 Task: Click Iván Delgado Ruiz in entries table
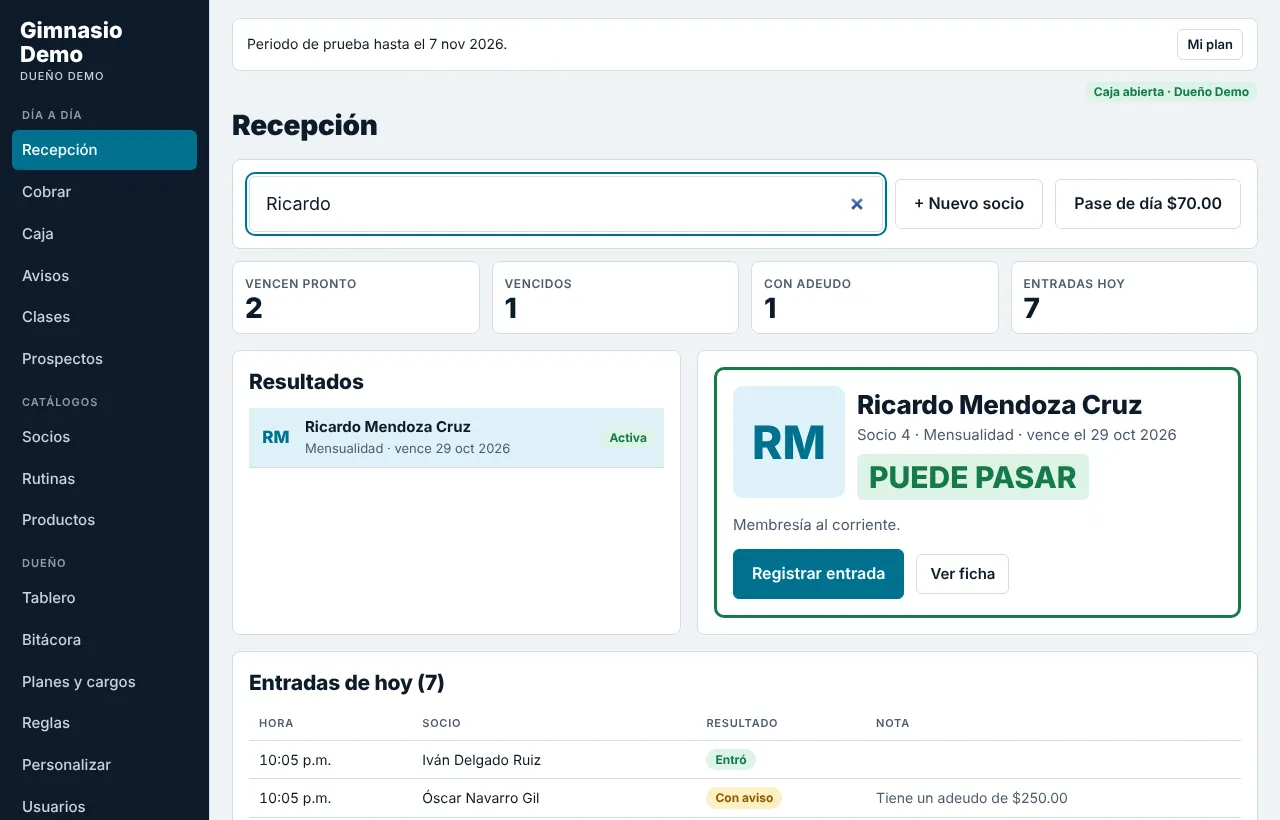(x=481, y=760)
